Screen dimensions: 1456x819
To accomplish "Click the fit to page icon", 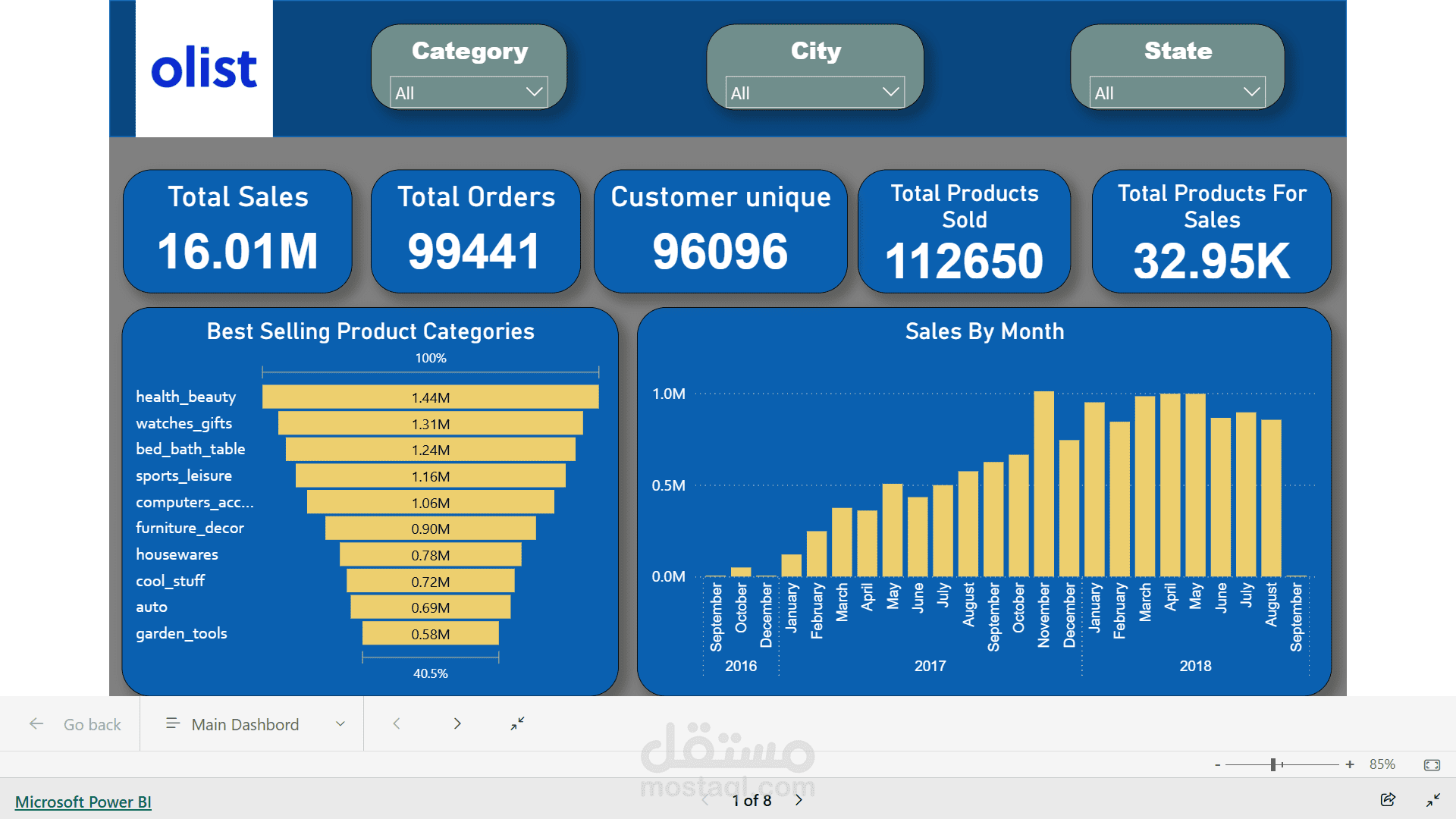I will pyautogui.click(x=1432, y=764).
